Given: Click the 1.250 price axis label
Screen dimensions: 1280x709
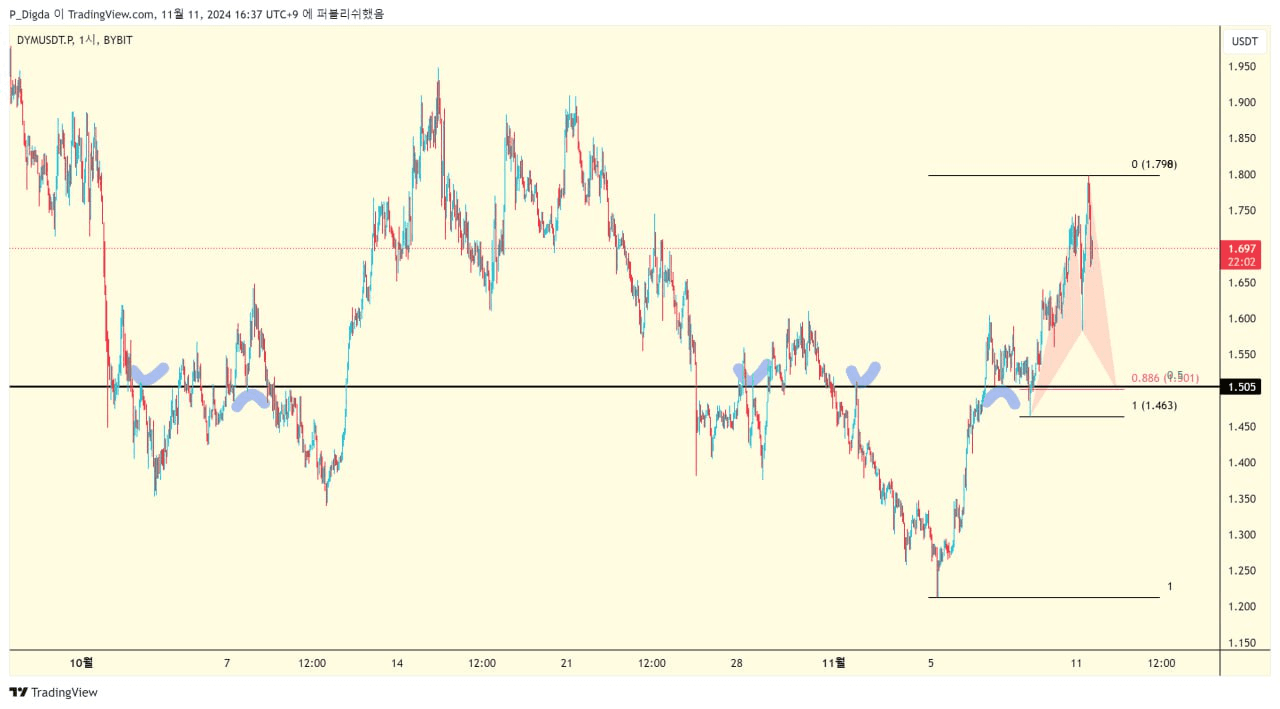Looking at the screenshot, I should [x=1242, y=571].
